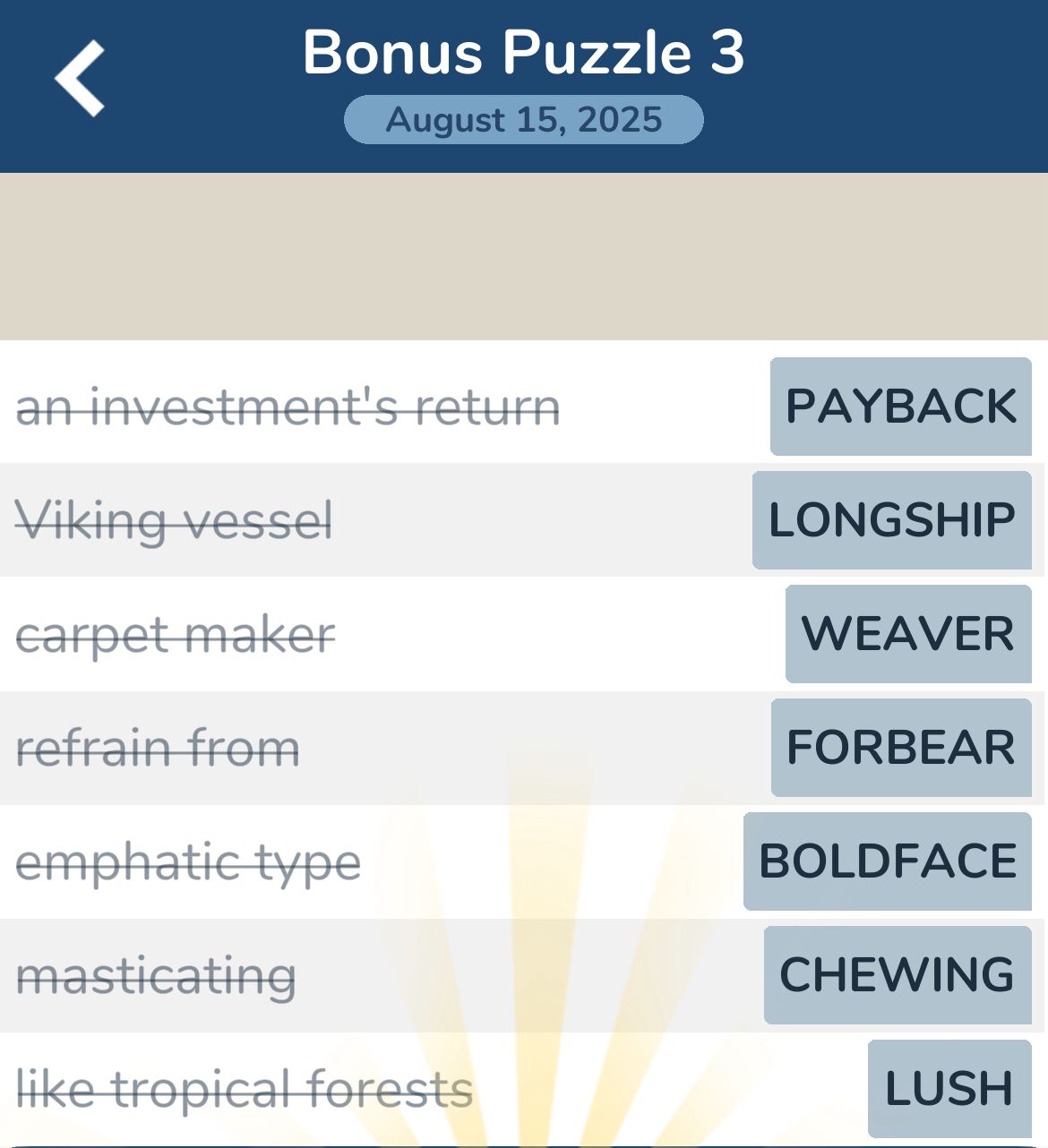Tap the empty beige area below header
1048x1148 pixels.
click(524, 256)
